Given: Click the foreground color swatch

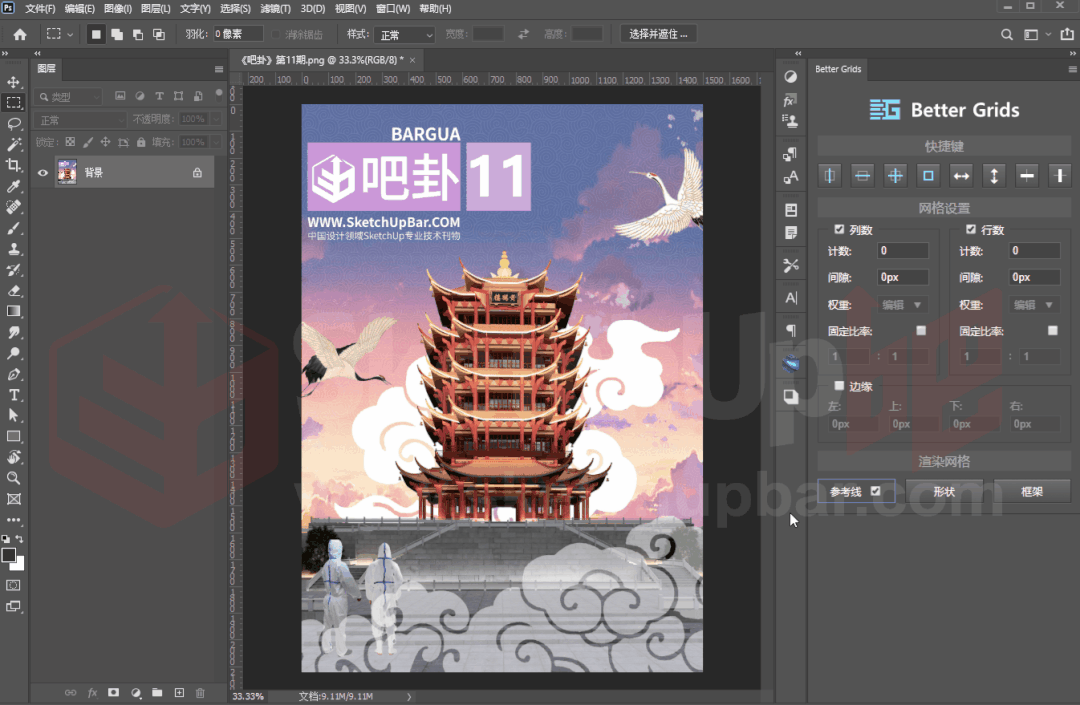Looking at the screenshot, I should click(x=8, y=555).
